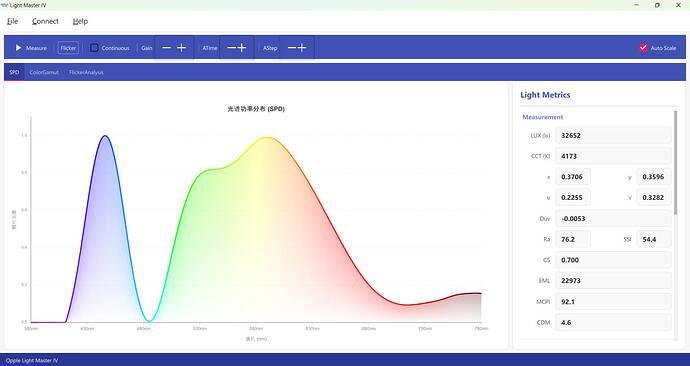Click the CDM value field 4.6
The height and width of the screenshot is (366, 690).
(x=613, y=322)
